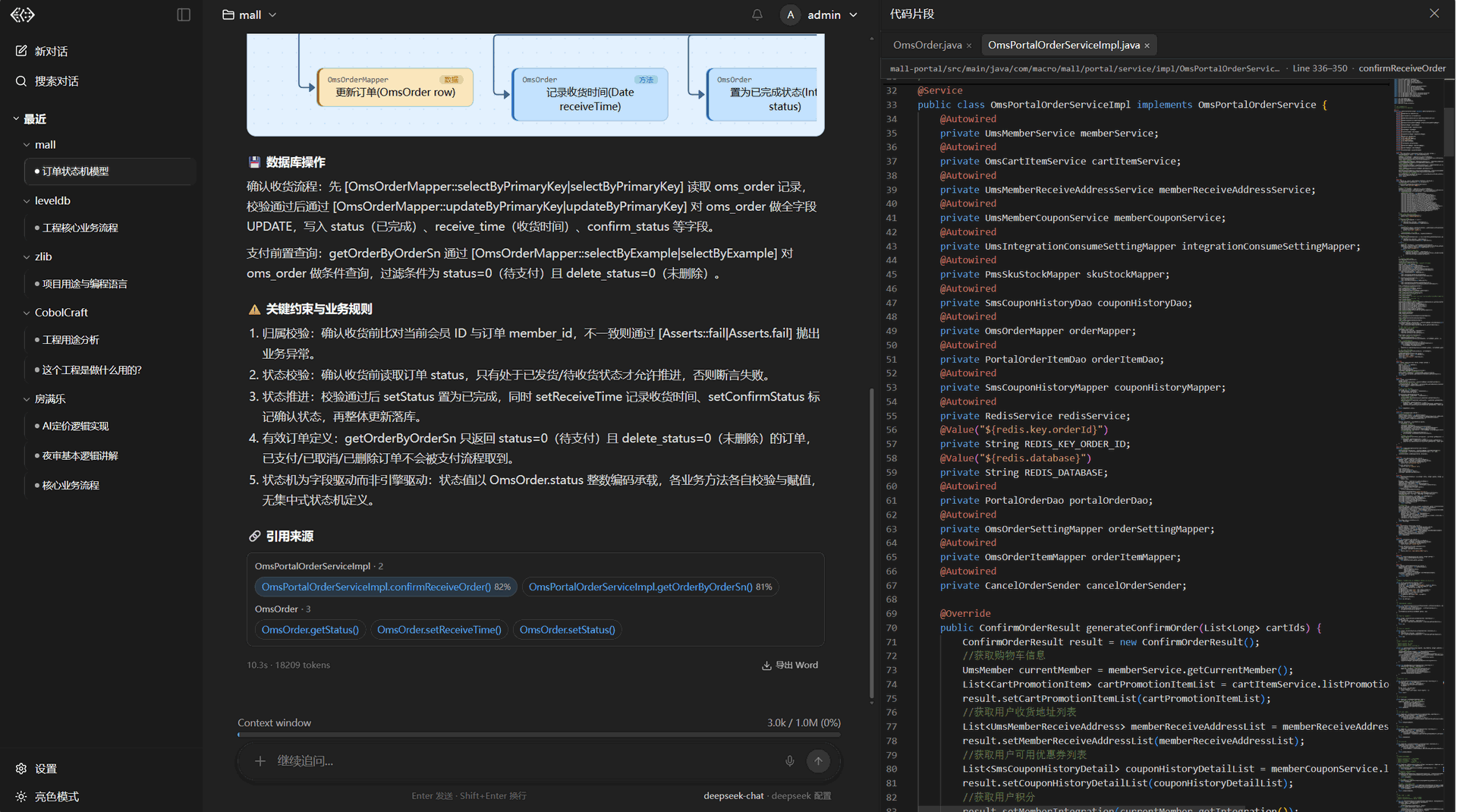Click the plus attach icon in input
This screenshot has width=1457, height=812.
[260, 760]
